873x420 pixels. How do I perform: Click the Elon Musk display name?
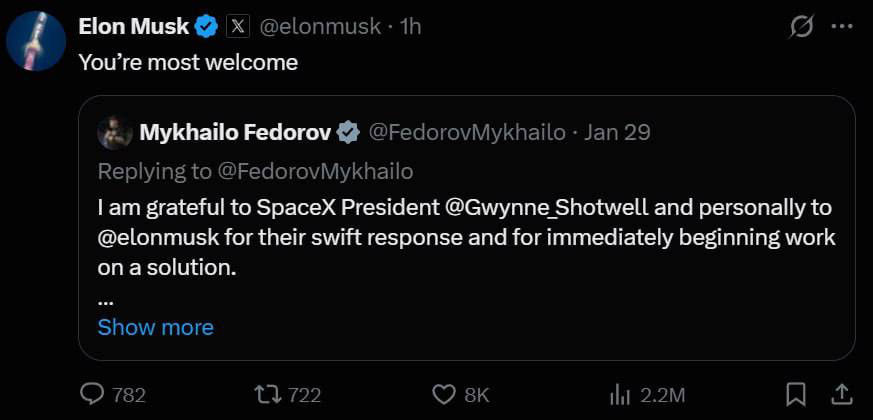coord(134,27)
